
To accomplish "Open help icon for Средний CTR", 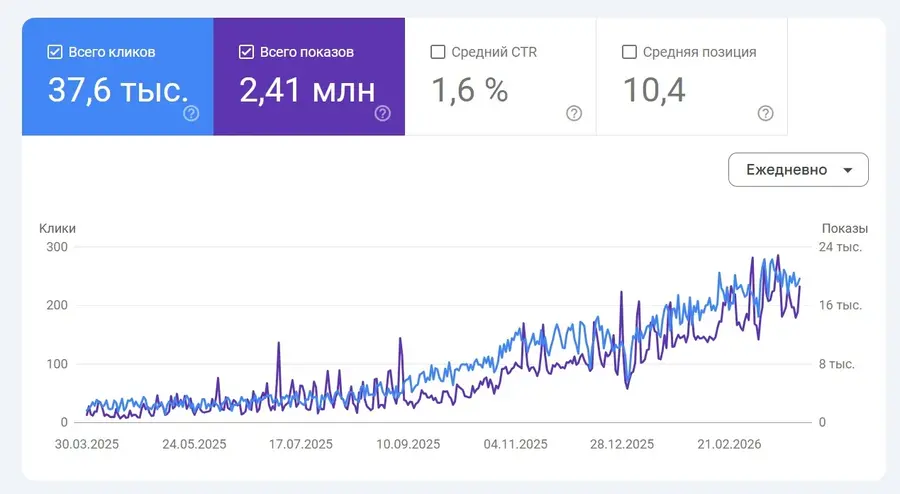I will (574, 113).
